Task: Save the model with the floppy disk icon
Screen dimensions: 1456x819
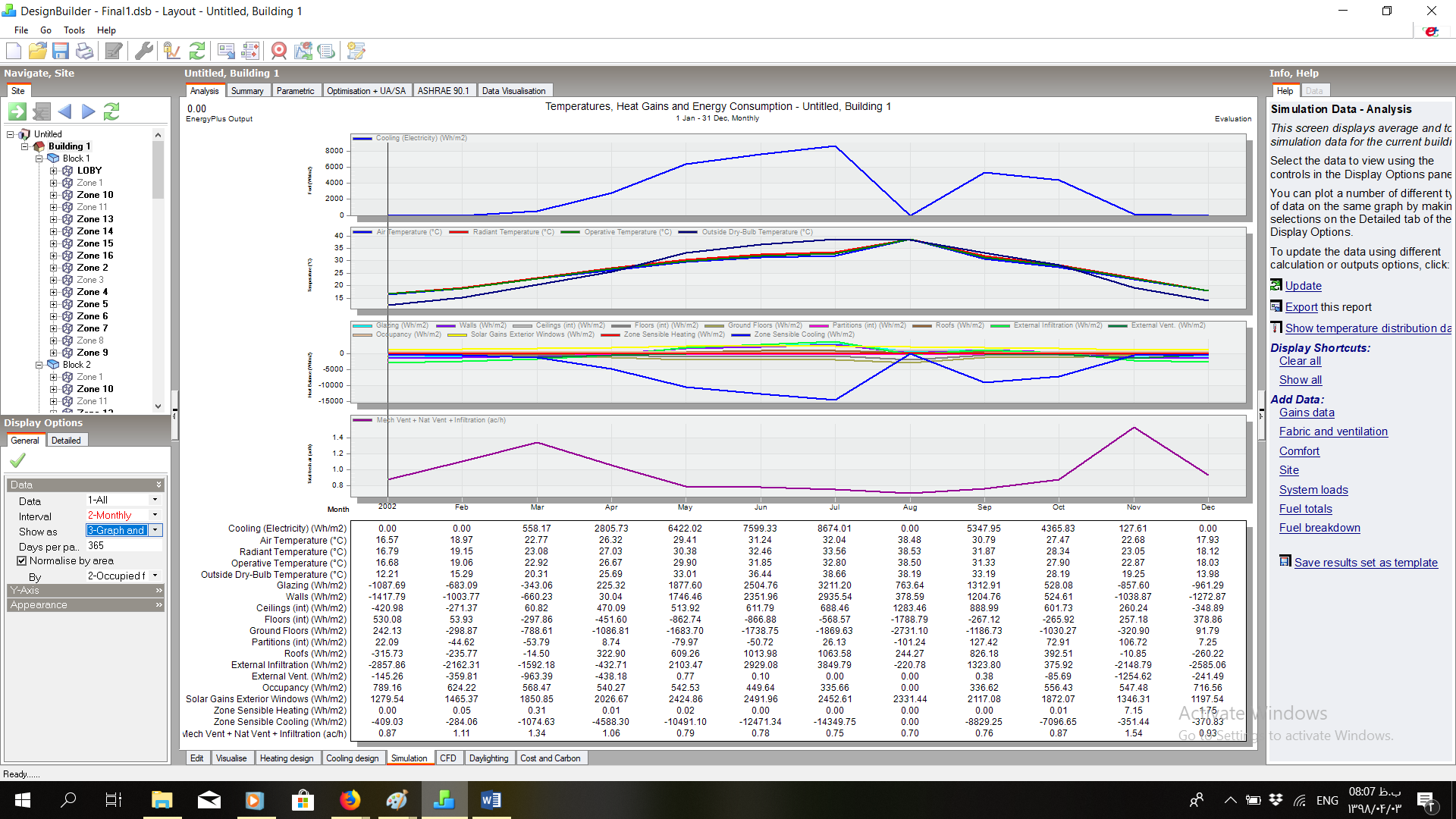Action: pyautogui.click(x=61, y=51)
